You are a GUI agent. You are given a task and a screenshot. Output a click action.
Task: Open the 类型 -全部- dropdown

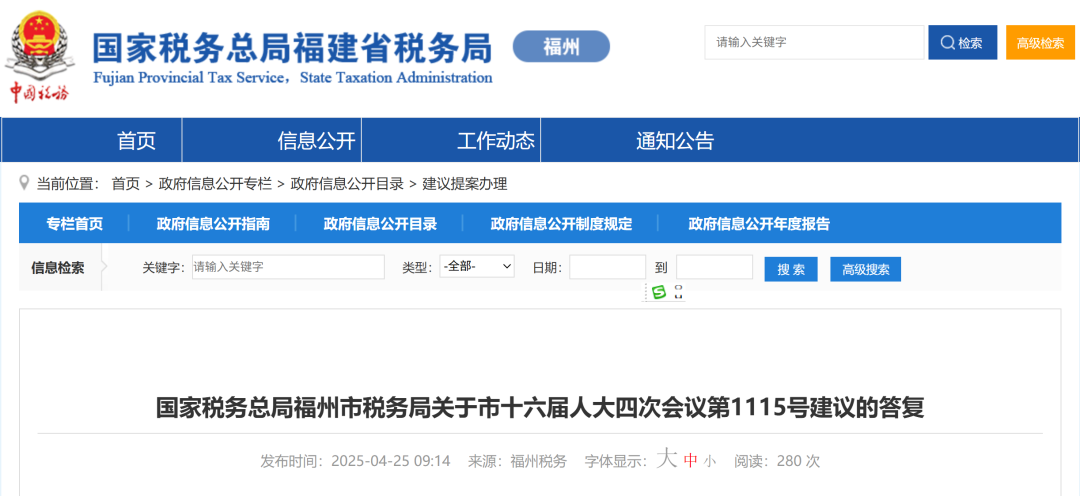477,267
